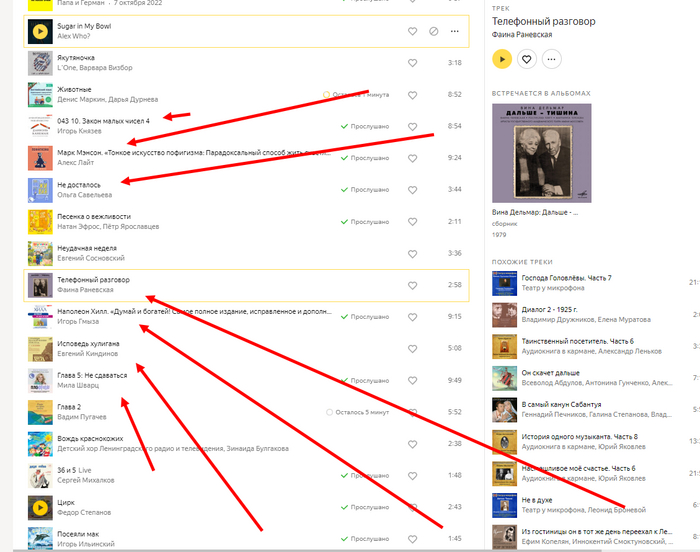Open artist Евгений Сосновский link

(x=91, y=258)
